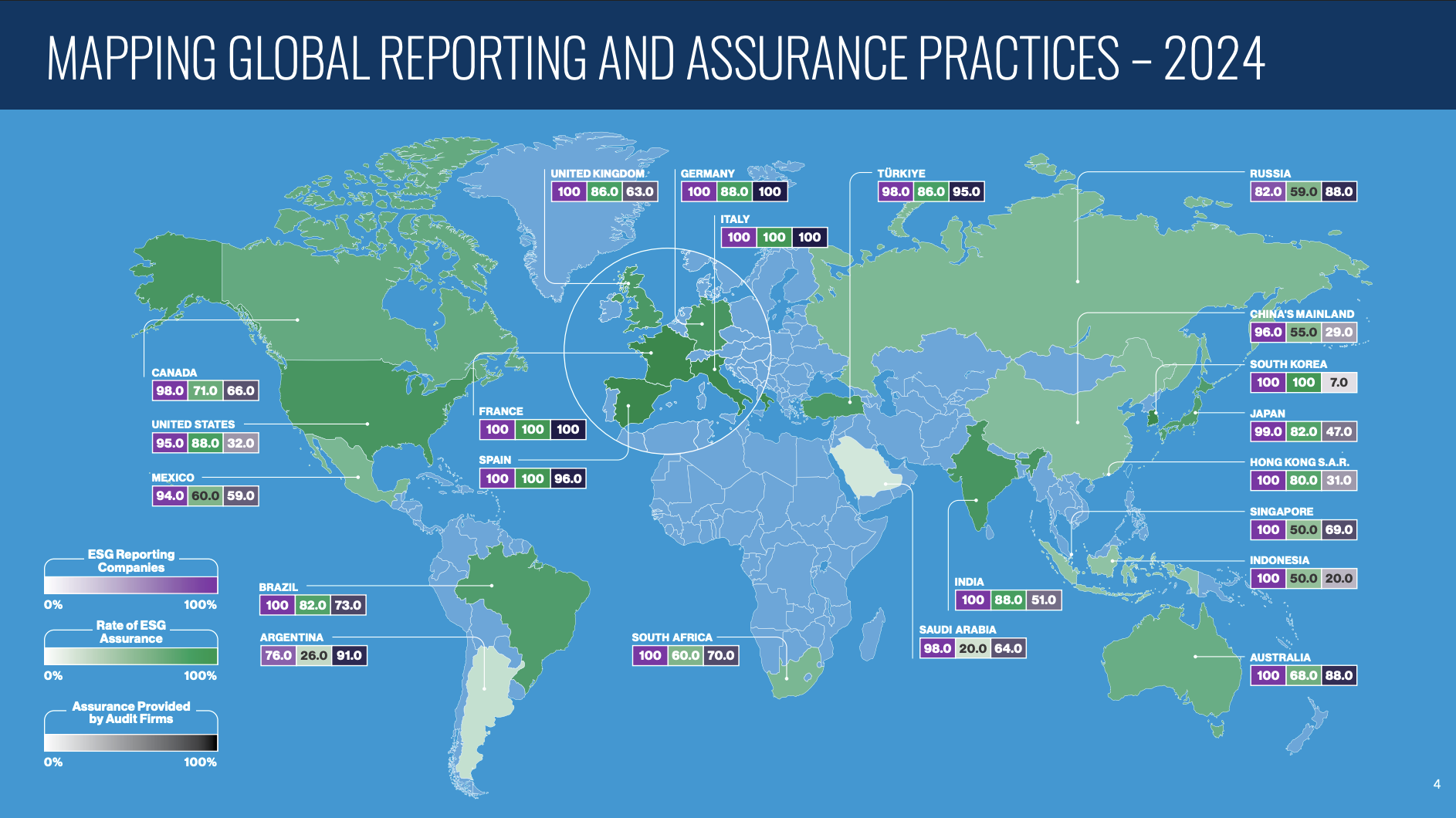Click the Australia 68.0 assurance value
The image size is (1456, 818).
pyautogui.click(x=1303, y=675)
